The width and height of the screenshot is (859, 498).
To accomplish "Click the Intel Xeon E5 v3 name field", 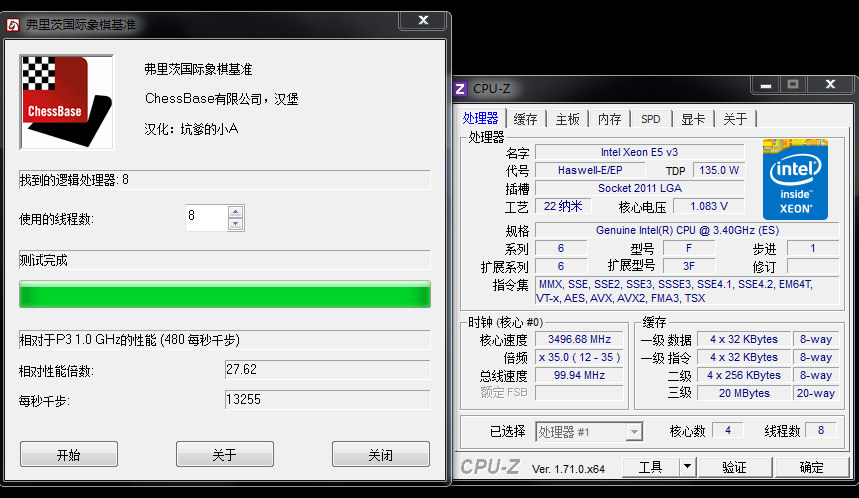I will pos(639,152).
